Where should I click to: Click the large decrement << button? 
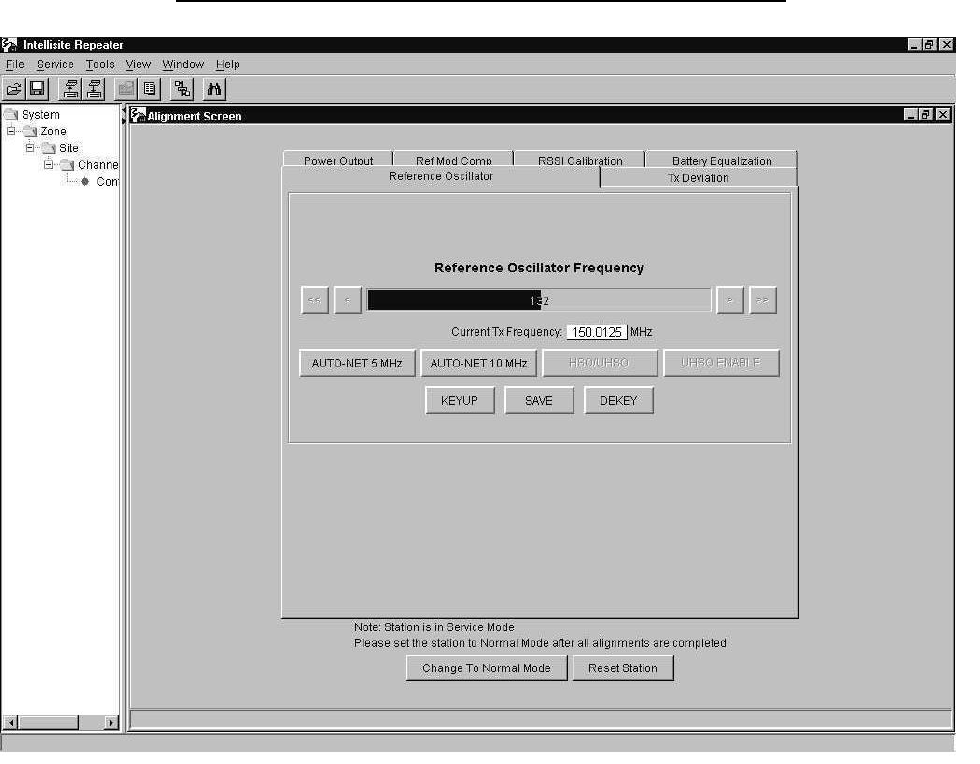tap(314, 300)
